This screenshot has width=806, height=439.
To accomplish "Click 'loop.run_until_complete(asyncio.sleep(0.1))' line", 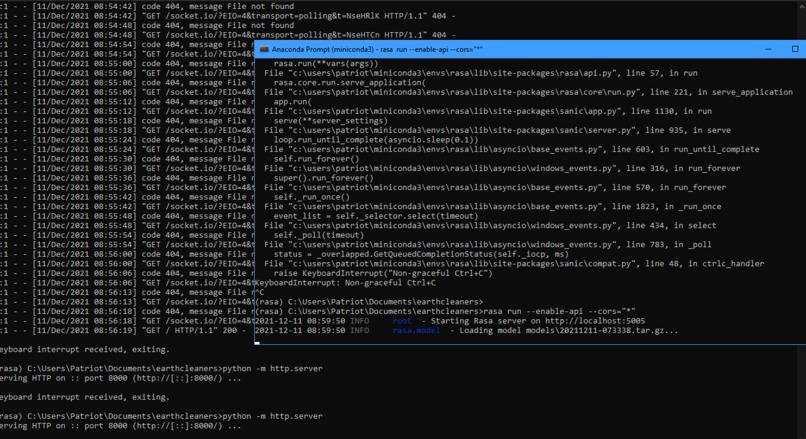I will click(x=376, y=140).
